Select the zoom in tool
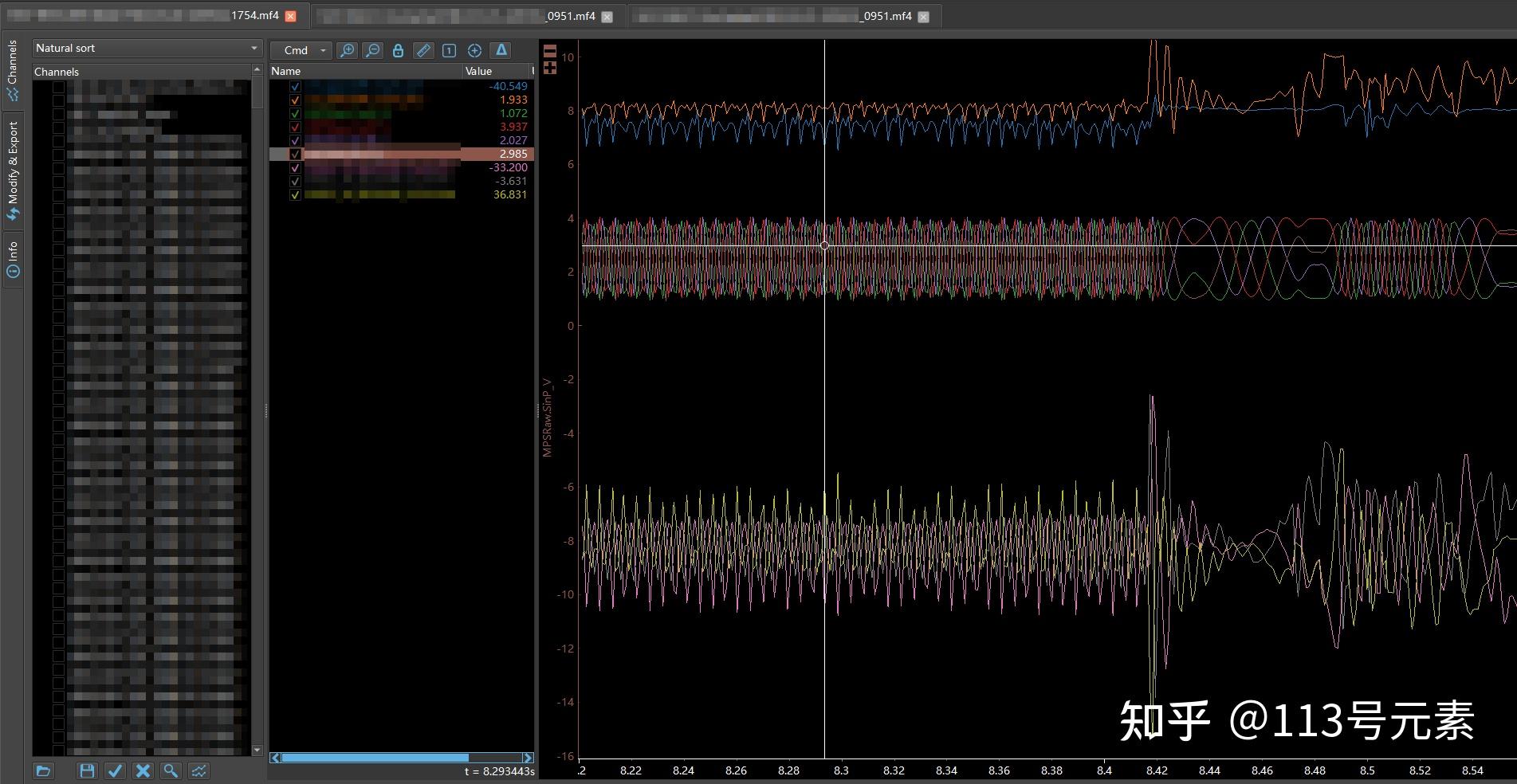 (347, 50)
